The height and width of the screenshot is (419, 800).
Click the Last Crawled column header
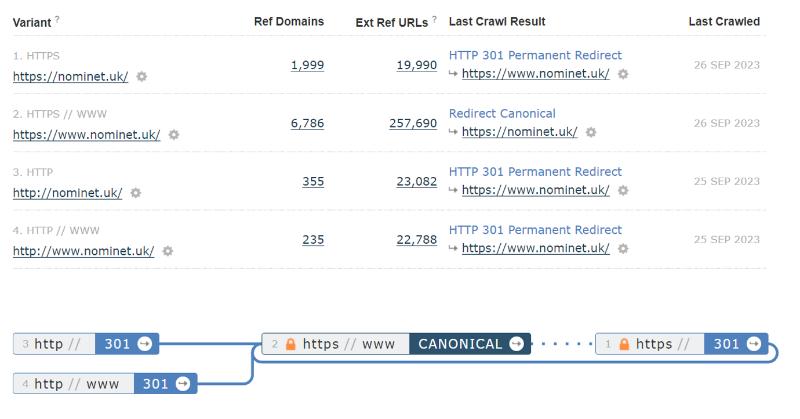click(724, 21)
